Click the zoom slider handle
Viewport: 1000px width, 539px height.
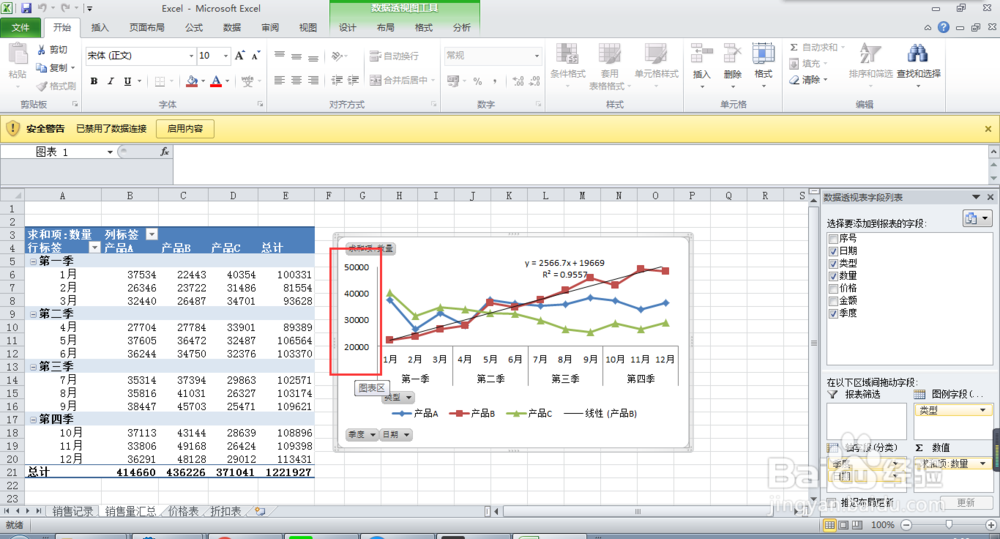(x=949, y=524)
